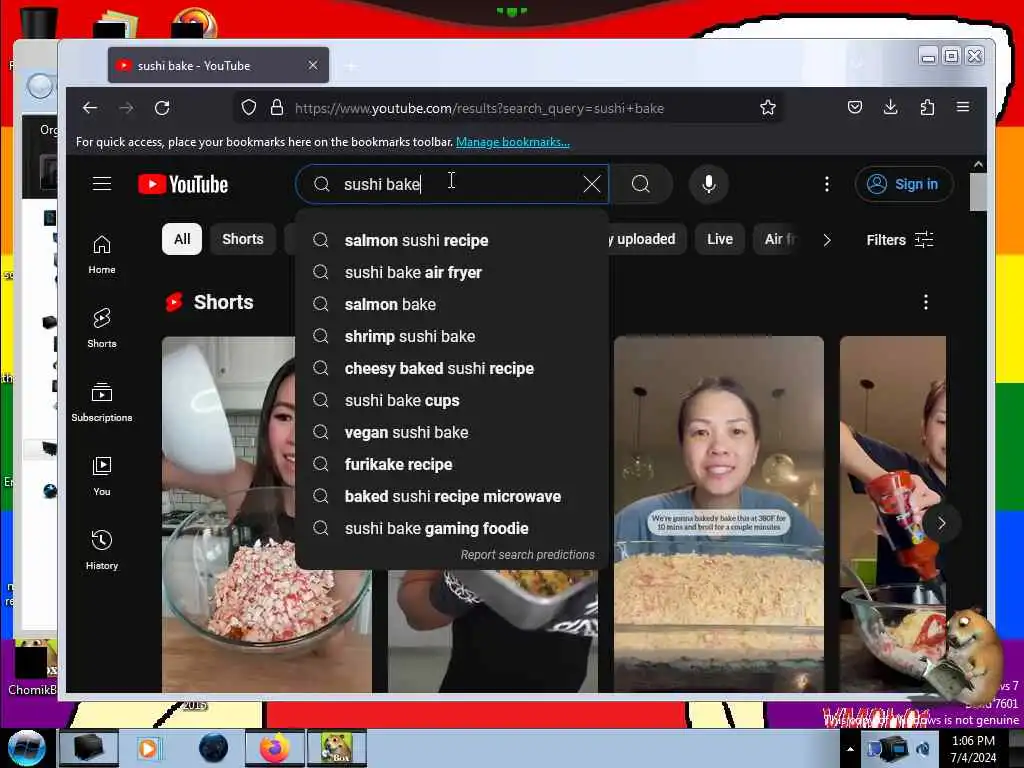Open You in the sidebar
Viewport: 1024px width, 768px height.
point(102,476)
